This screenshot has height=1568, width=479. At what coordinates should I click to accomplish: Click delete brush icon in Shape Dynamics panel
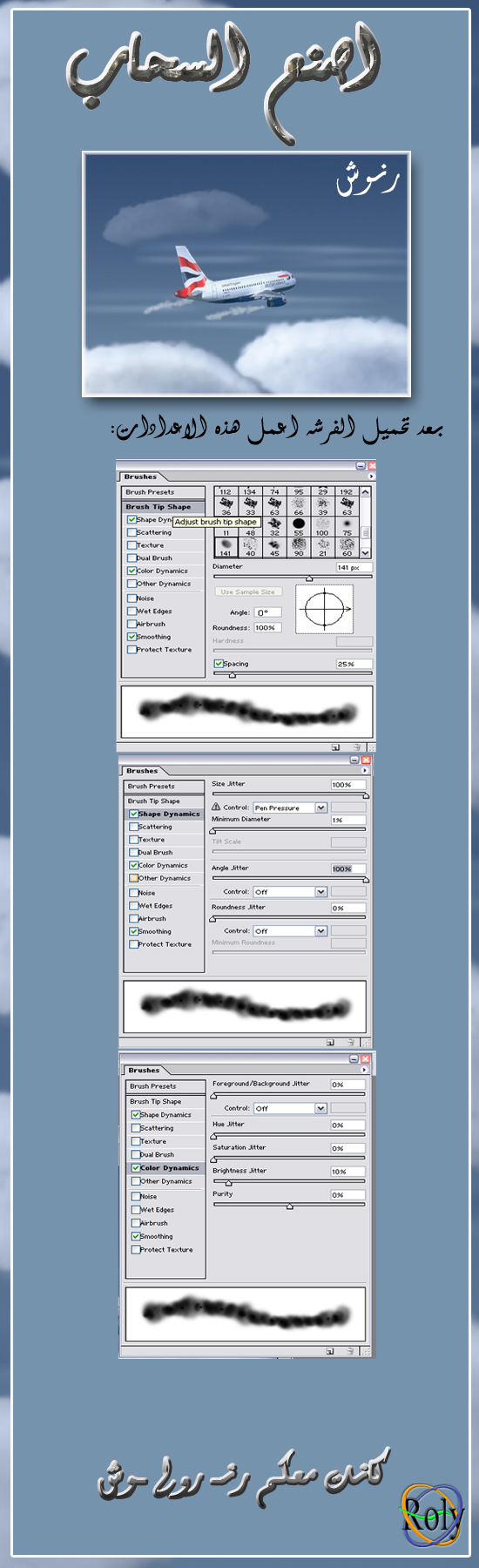tap(351, 1042)
